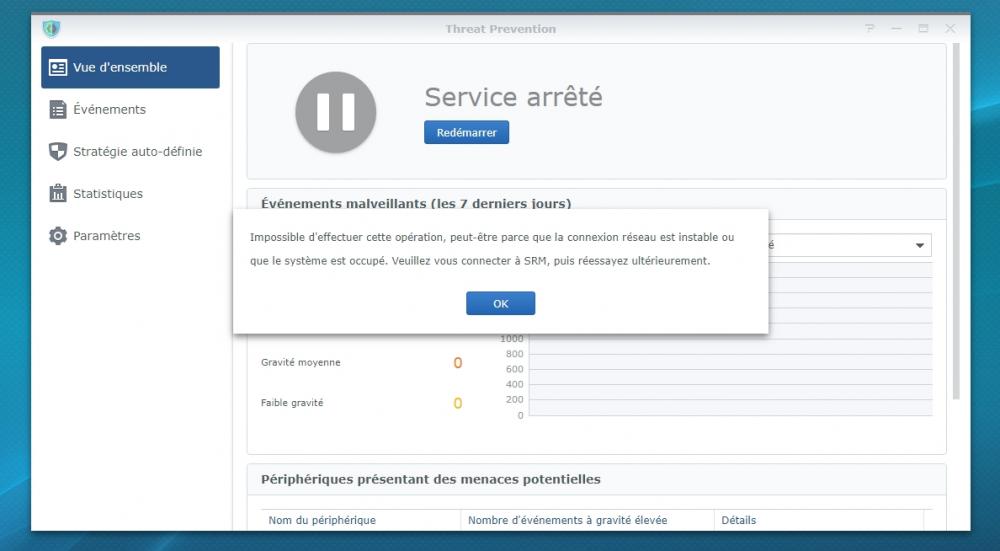Image resolution: width=1000 pixels, height=551 pixels.
Task: Click the Événements list icon
Action: coord(58,110)
